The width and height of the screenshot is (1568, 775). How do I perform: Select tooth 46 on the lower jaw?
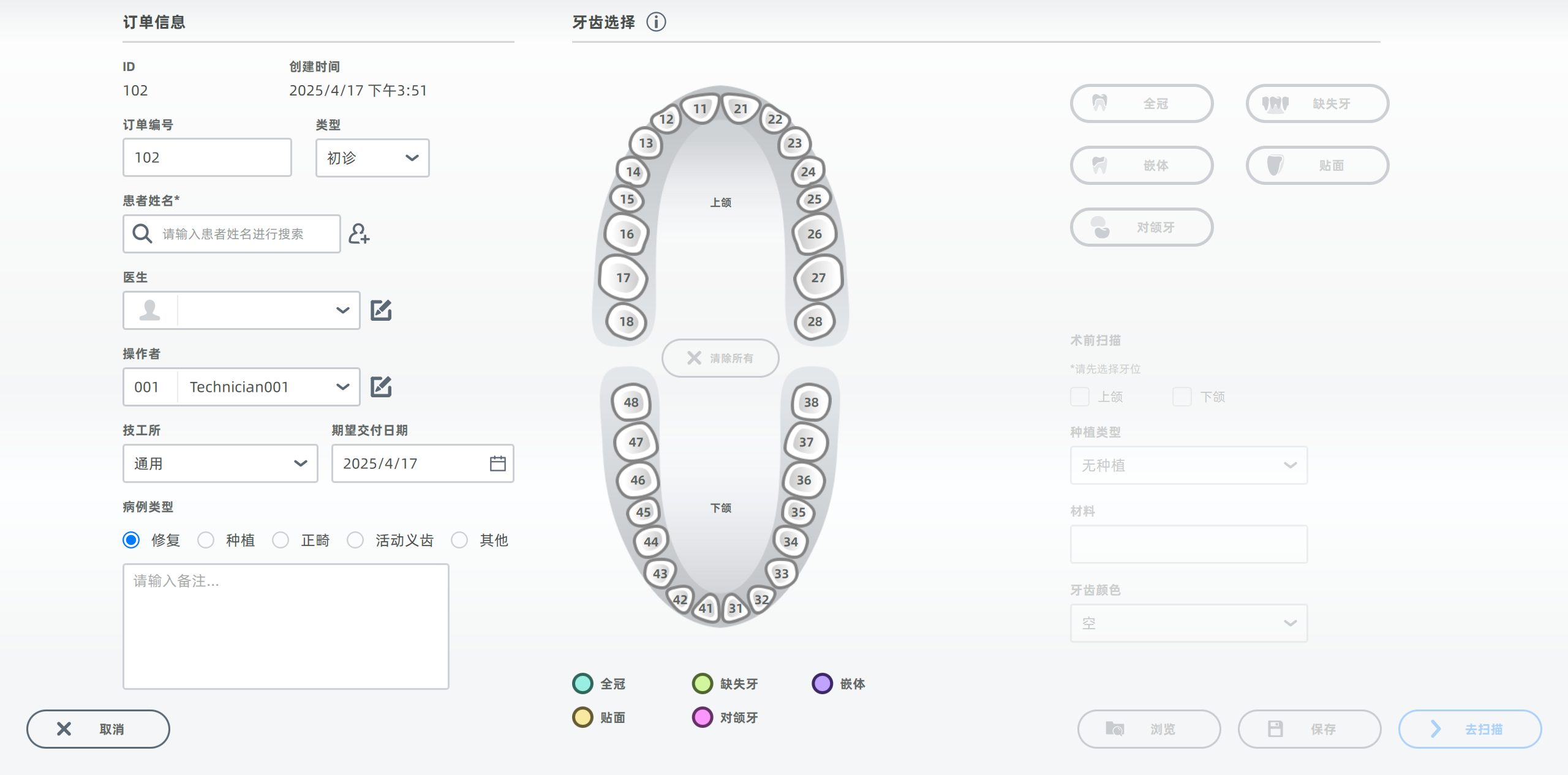click(x=638, y=480)
